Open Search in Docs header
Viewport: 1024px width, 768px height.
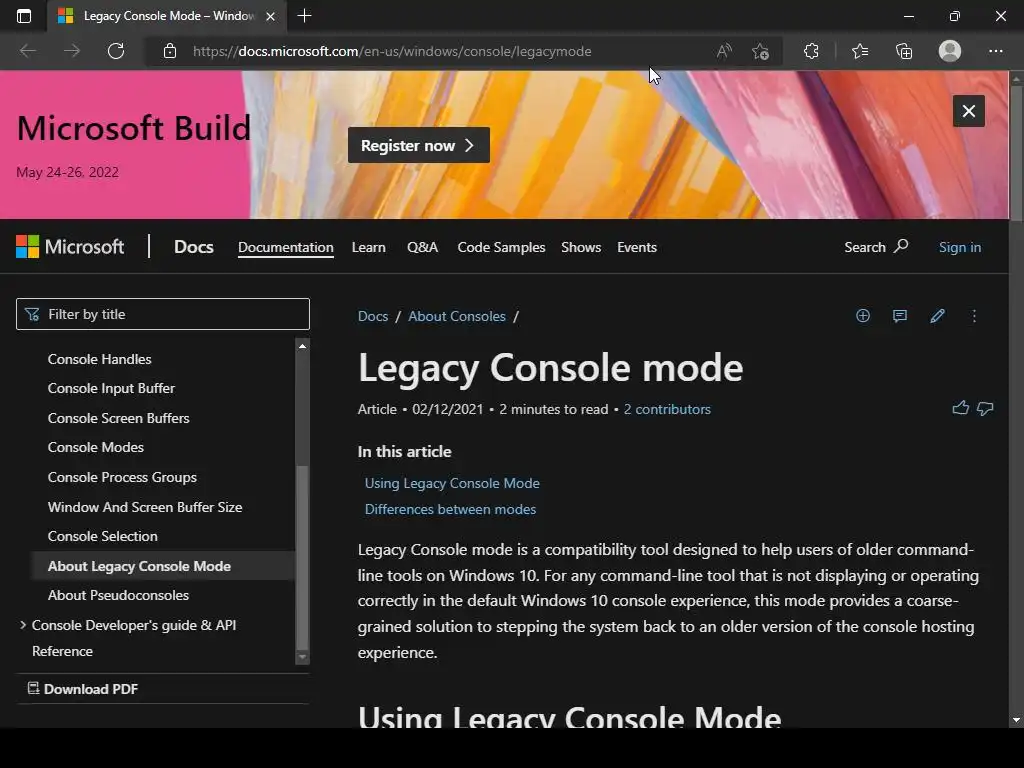[876, 247]
